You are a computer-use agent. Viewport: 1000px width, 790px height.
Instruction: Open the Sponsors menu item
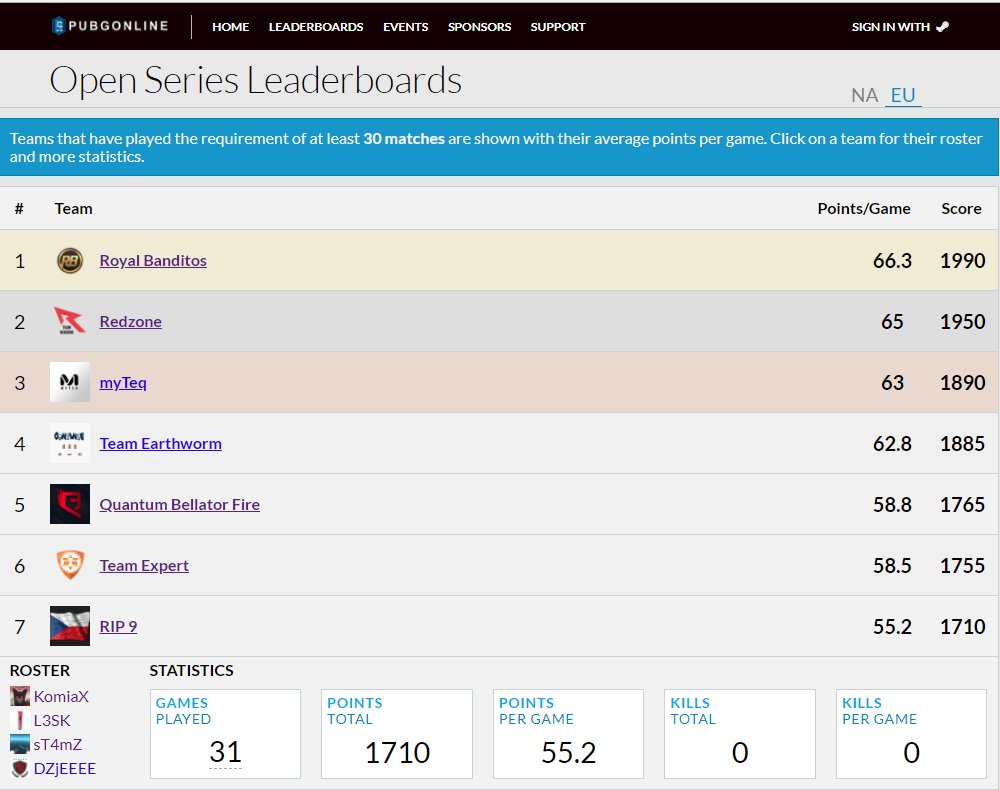click(479, 27)
